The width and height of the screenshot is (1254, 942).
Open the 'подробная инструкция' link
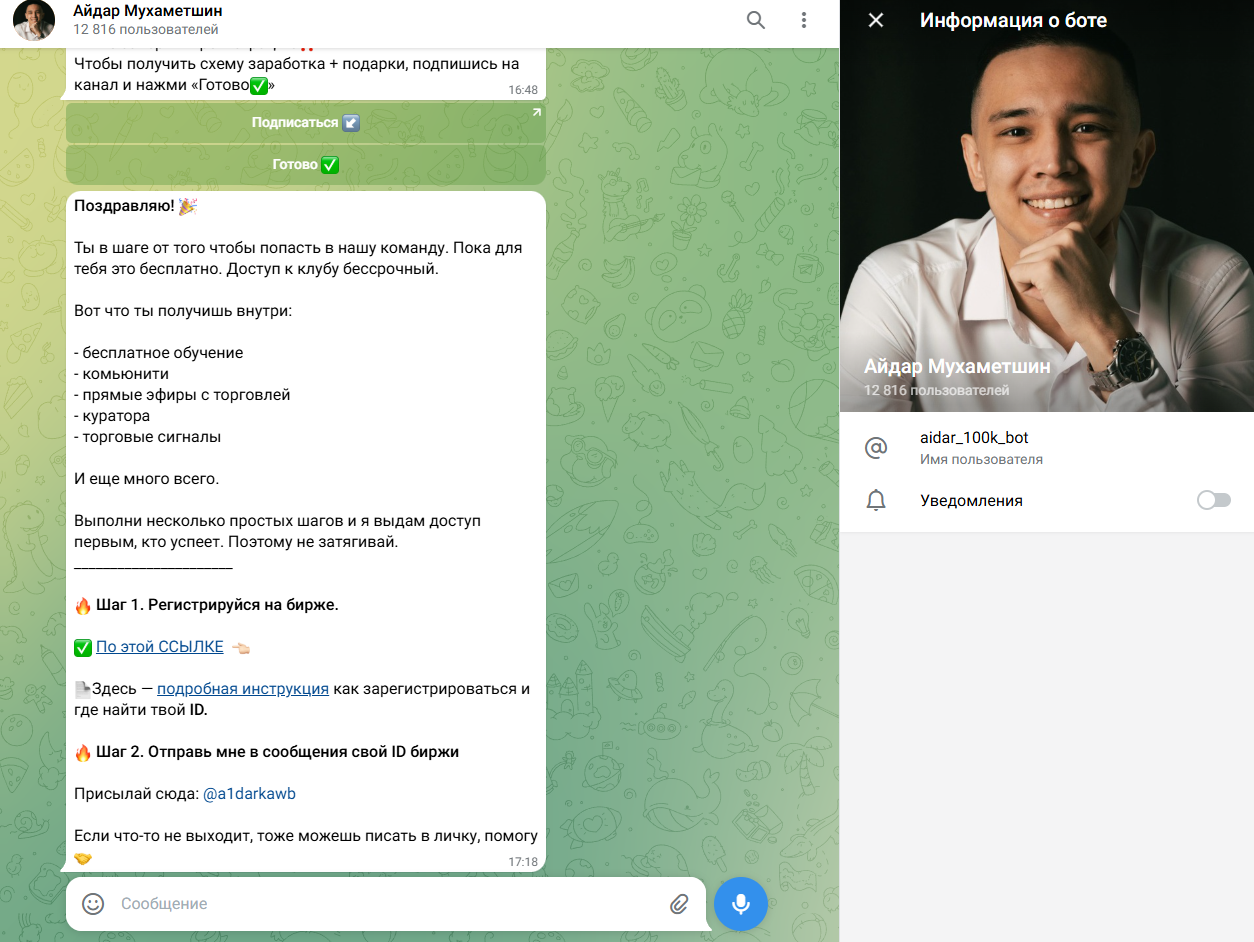coord(243,689)
